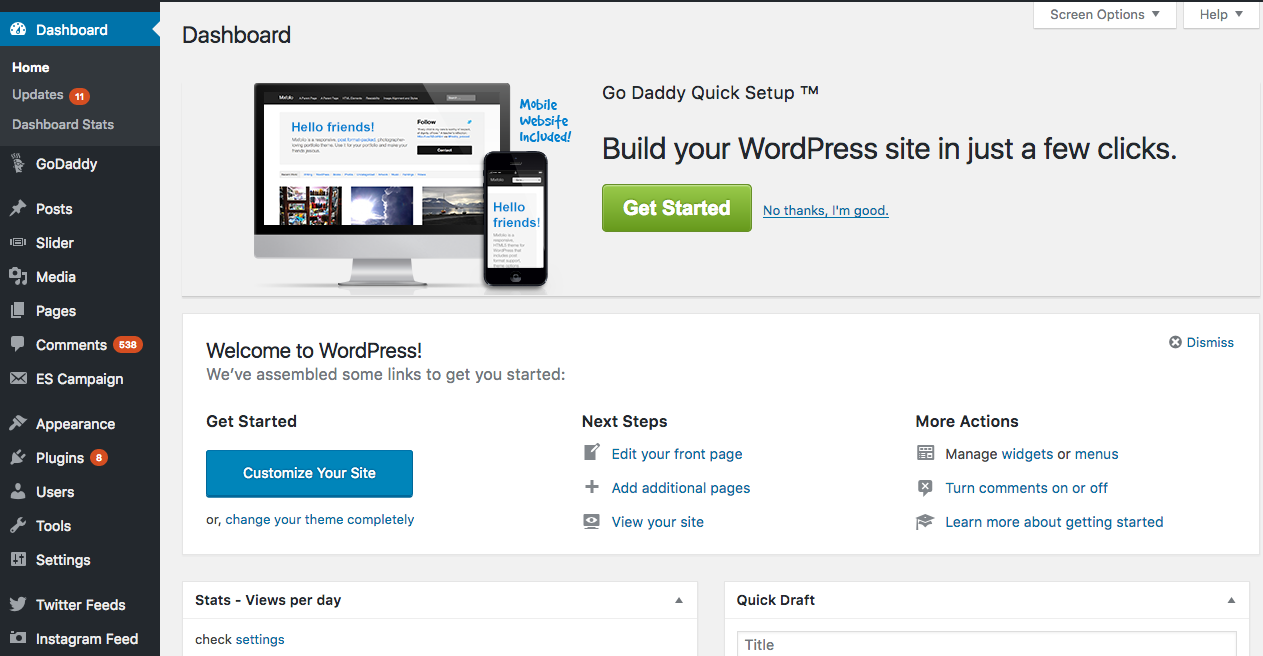Image resolution: width=1263 pixels, height=656 pixels.
Task: Open the Pages menu
Action: (x=80, y=311)
